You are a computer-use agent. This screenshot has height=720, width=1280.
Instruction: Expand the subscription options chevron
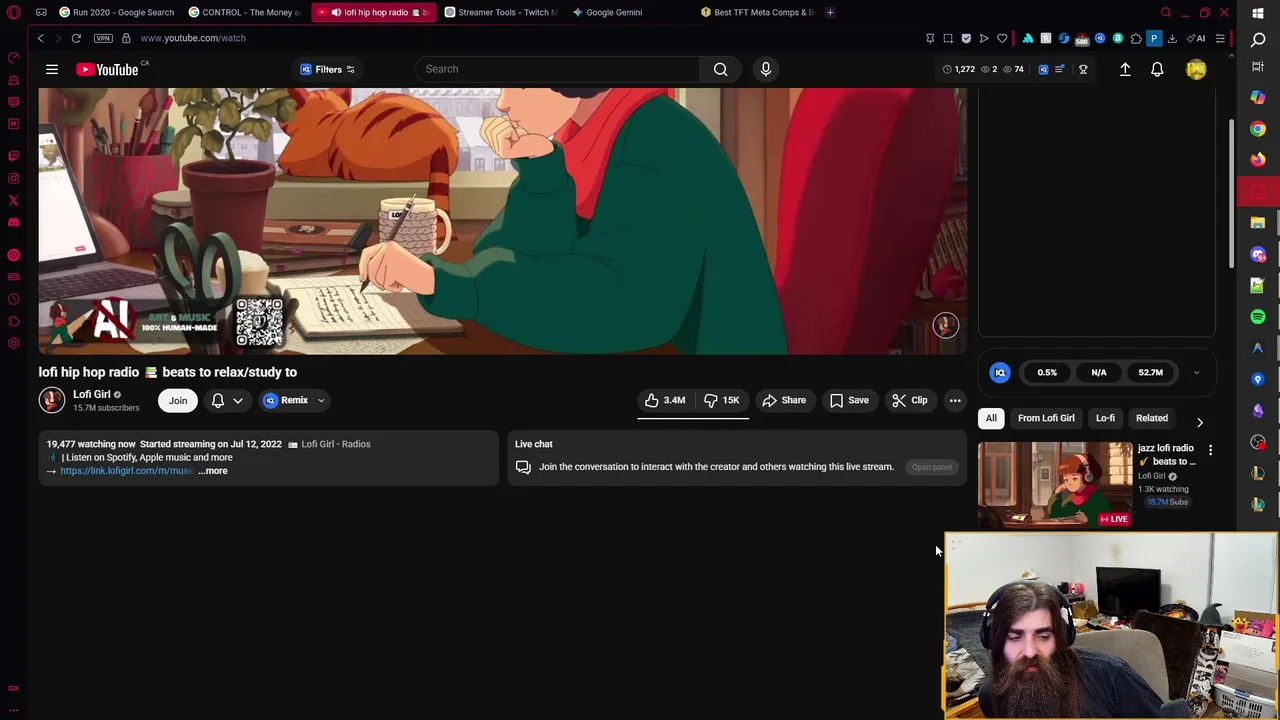pyautogui.click(x=238, y=400)
